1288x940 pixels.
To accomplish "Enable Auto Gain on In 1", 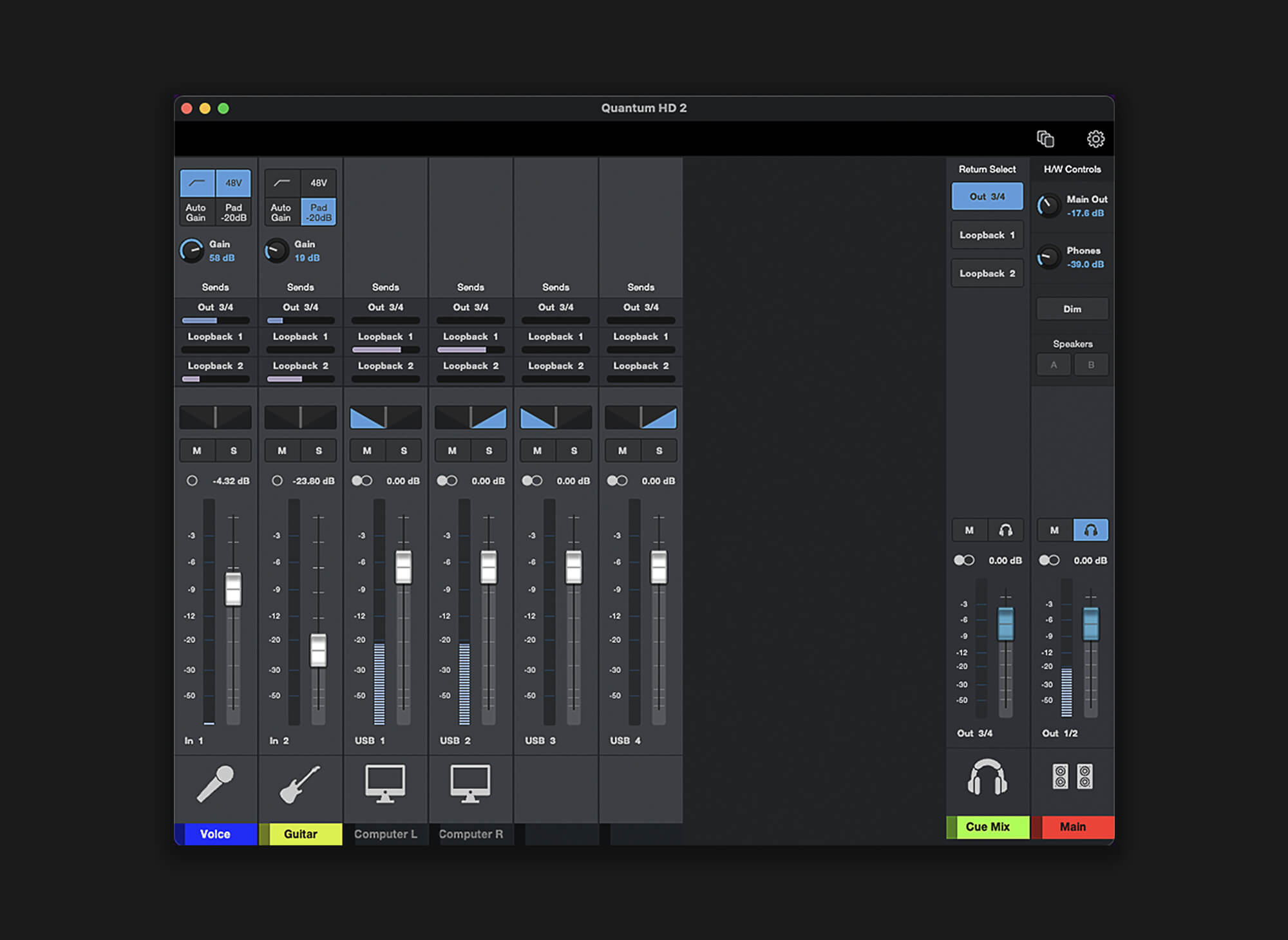I will coord(196,212).
